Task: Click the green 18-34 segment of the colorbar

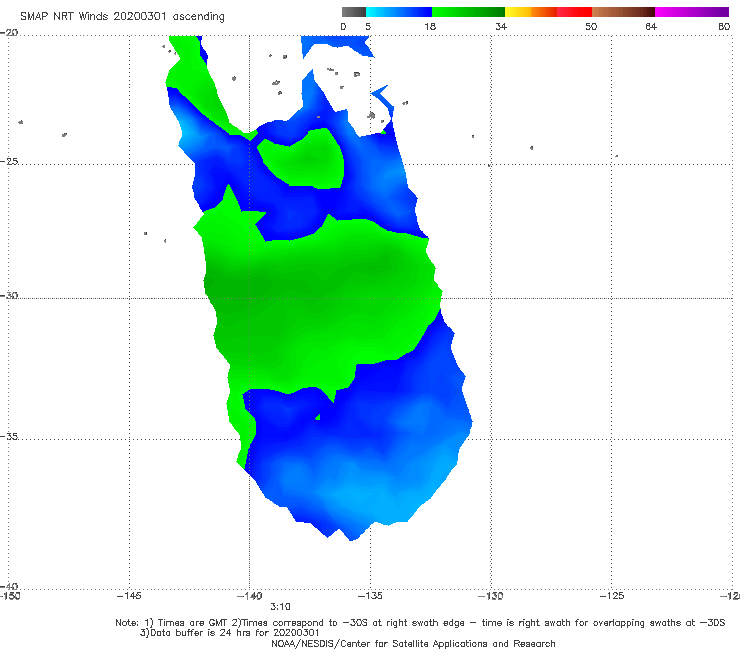Action: (468, 12)
